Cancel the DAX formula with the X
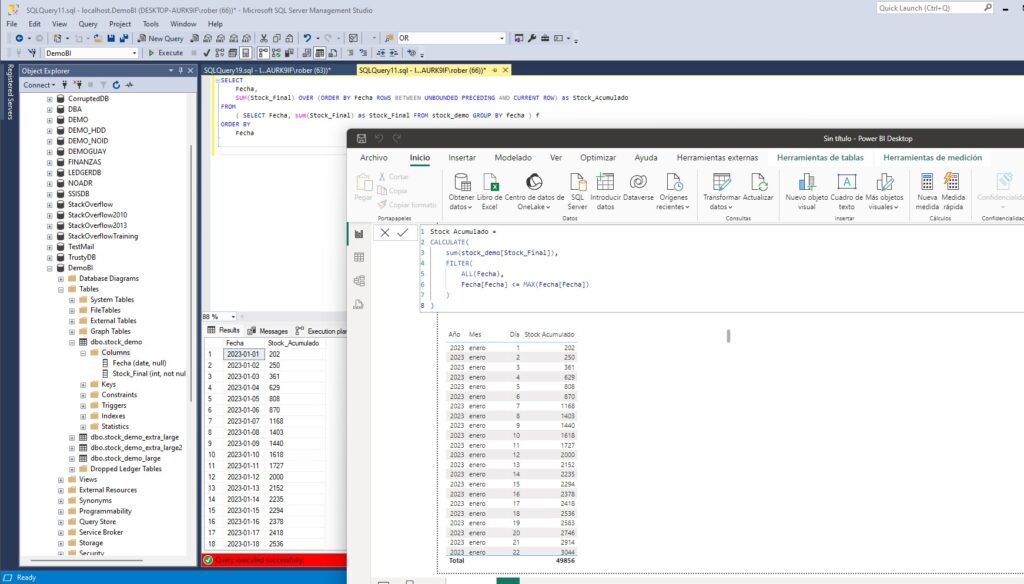This screenshot has height=584, width=1024. point(384,232)
